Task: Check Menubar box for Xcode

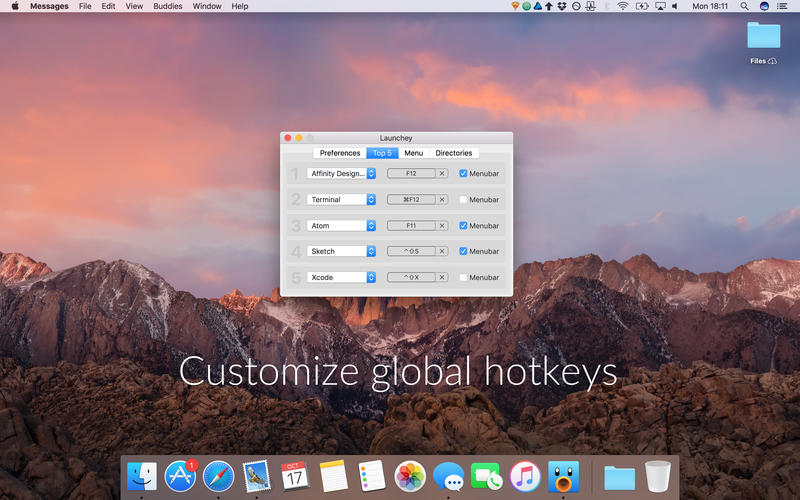Action: pyautogui.click(x=463, y=277)
